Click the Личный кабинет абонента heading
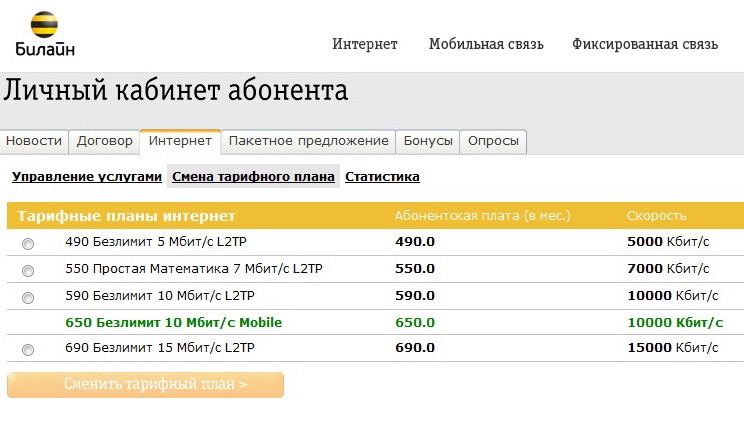This screenshot has height=436, width=744. click(x=176, y=90)
